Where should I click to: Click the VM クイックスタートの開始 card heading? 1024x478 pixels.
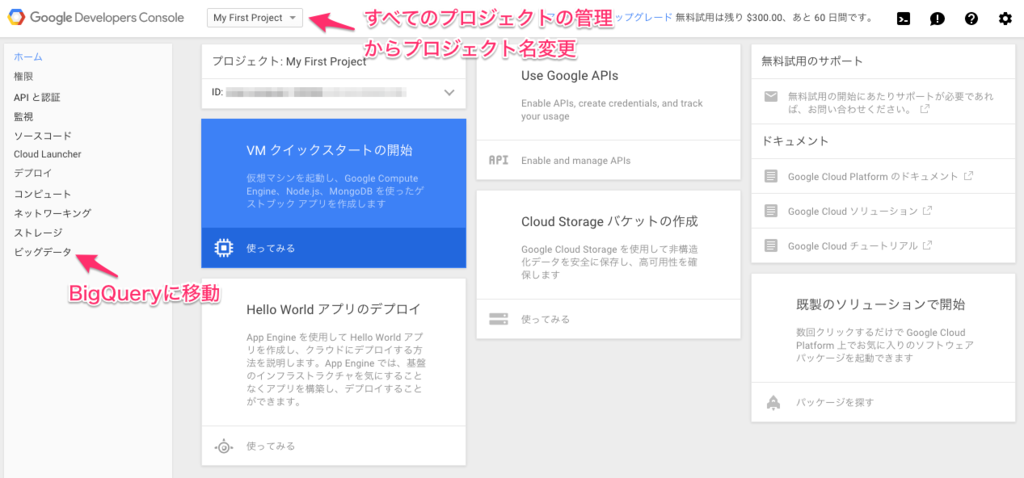(x=329, y=150)
